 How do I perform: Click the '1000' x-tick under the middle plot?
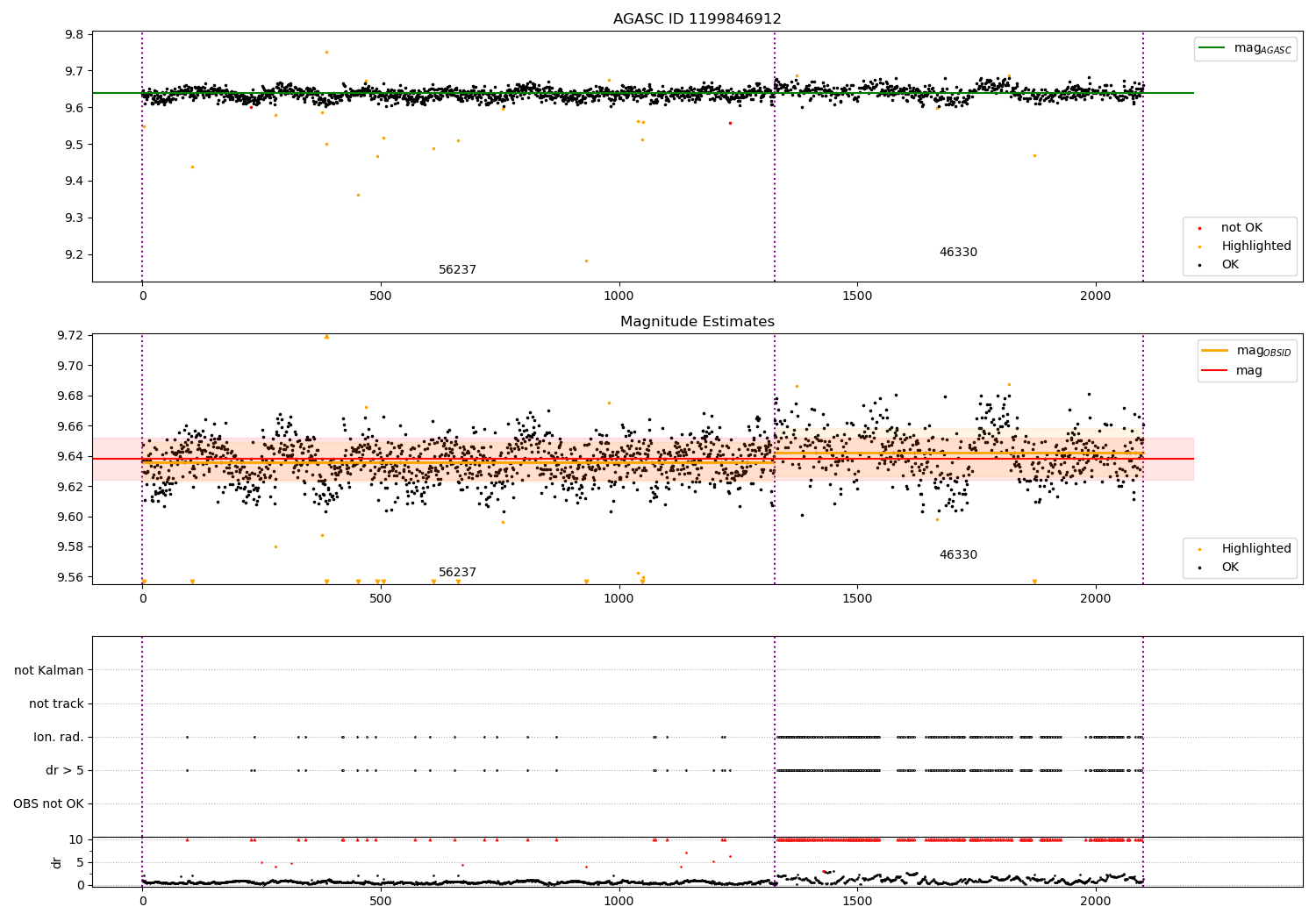coord(619,599)
